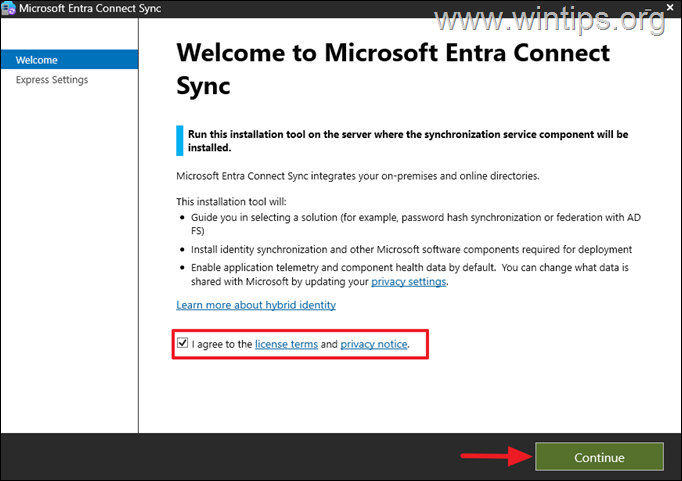Open the privacy settings link
The image size is (682, 481).
point(408,281)
